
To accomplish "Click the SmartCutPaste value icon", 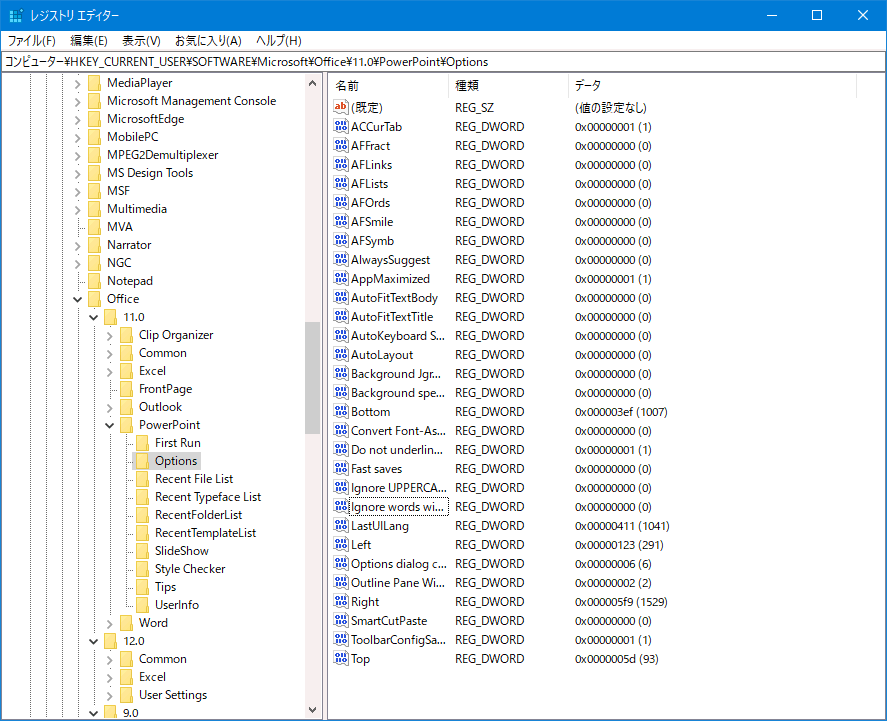I will 341,621.
